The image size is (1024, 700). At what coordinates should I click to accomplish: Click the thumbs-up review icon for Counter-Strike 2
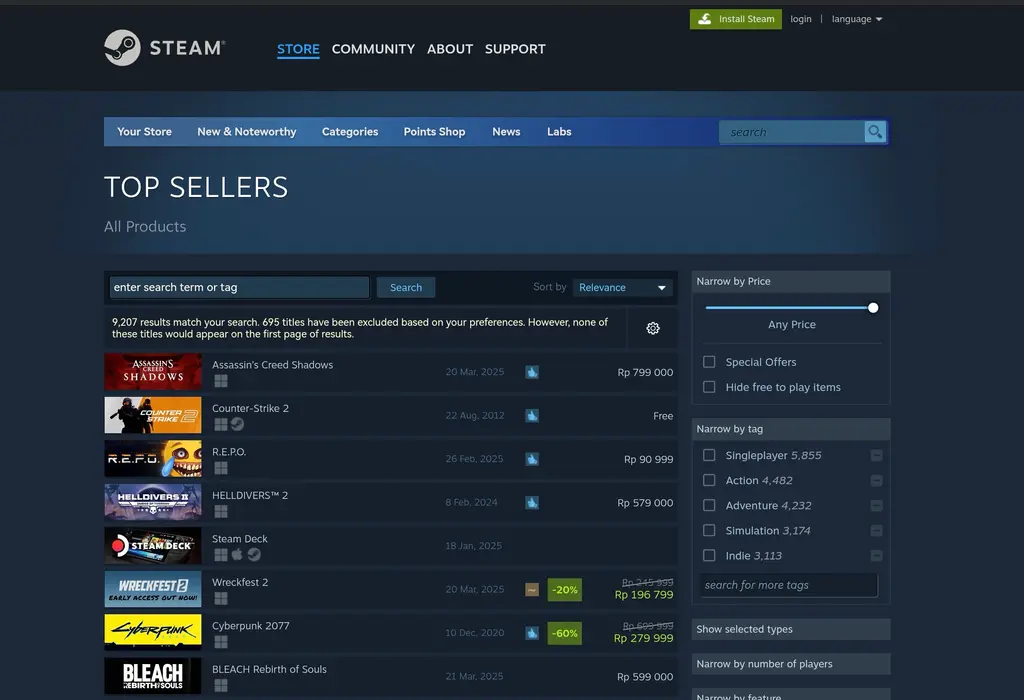pyautogui.click(x=531, y=415)
